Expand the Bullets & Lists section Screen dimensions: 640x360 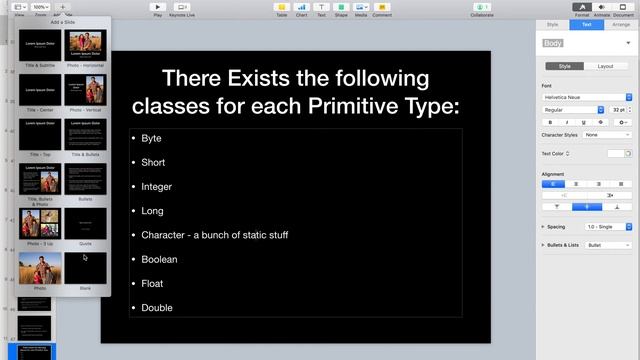(x=543, y=245)
